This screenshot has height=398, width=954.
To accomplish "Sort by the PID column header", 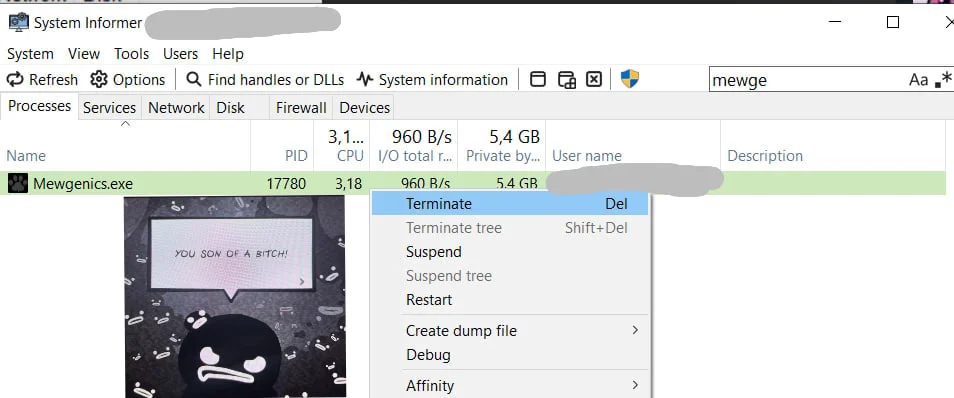I will point(282,146).
